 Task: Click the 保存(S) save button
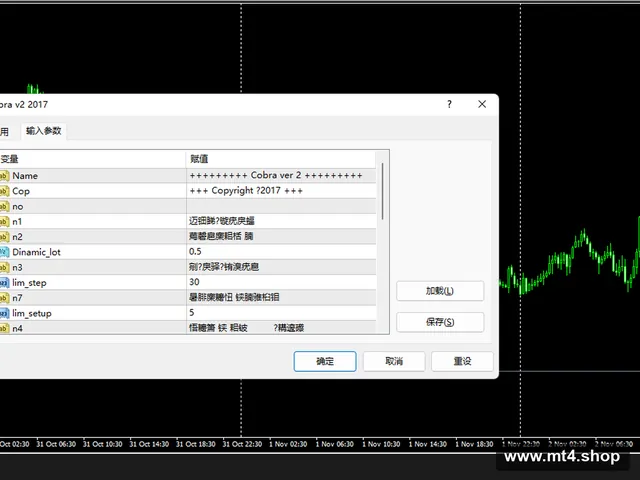click(440, 322)
